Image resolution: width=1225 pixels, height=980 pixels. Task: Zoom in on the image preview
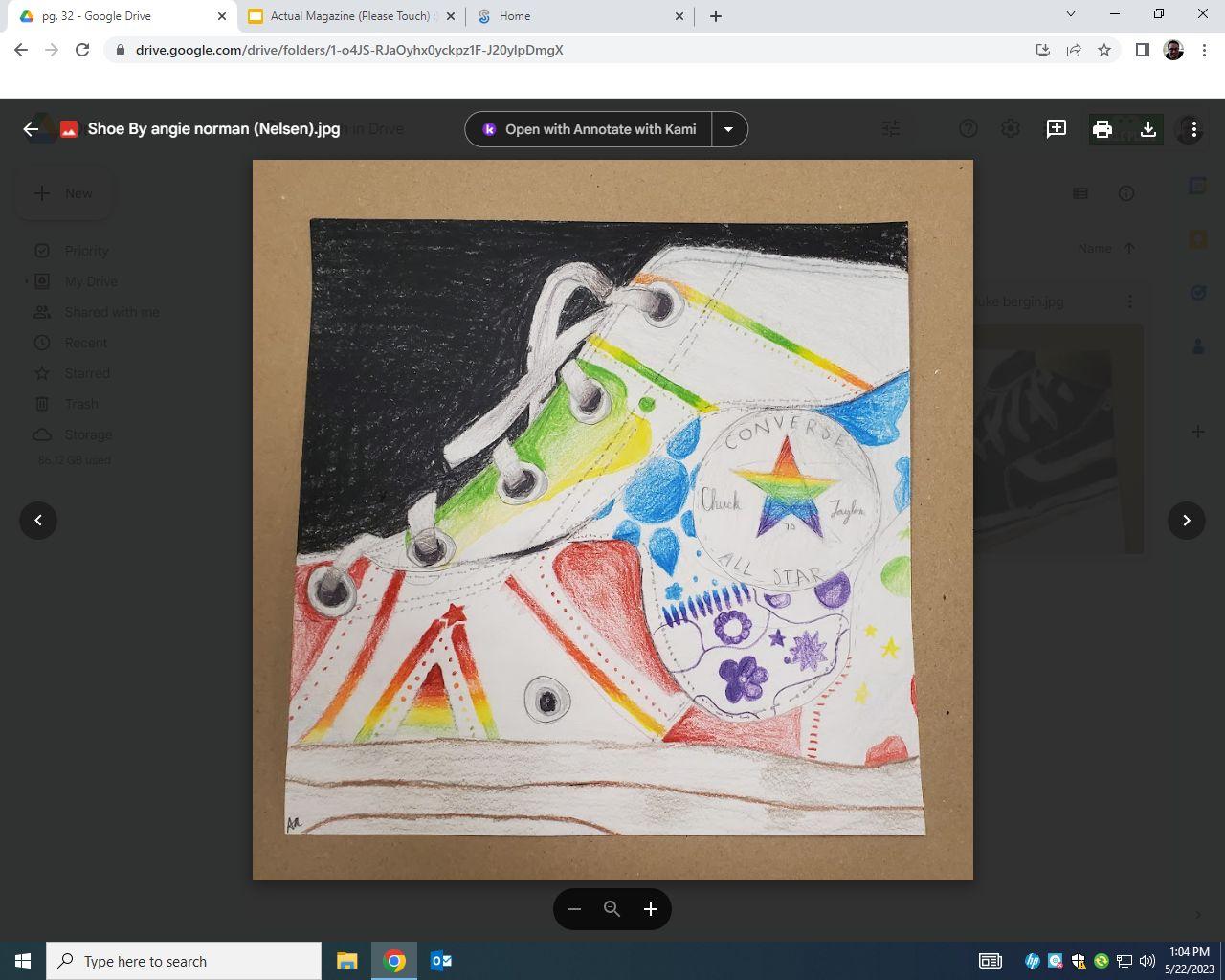coord(651,909)
